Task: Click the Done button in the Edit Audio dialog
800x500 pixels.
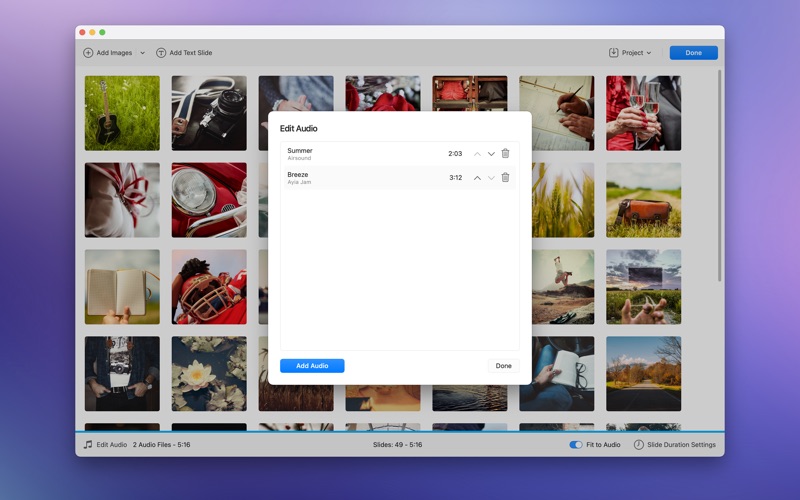Action: pyautogui.click(x=504, y=366)
